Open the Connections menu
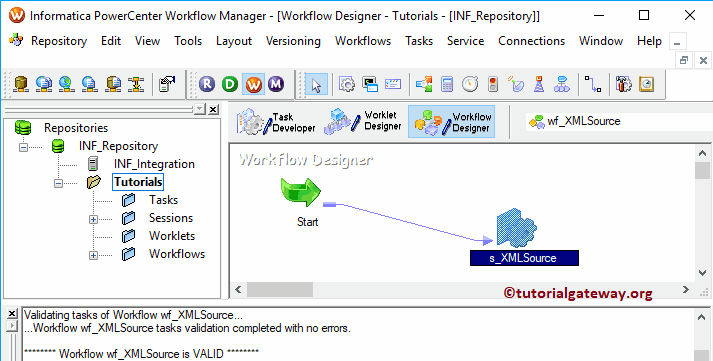The width and height of the screenshot is (713, 361). tap(531, 41)
